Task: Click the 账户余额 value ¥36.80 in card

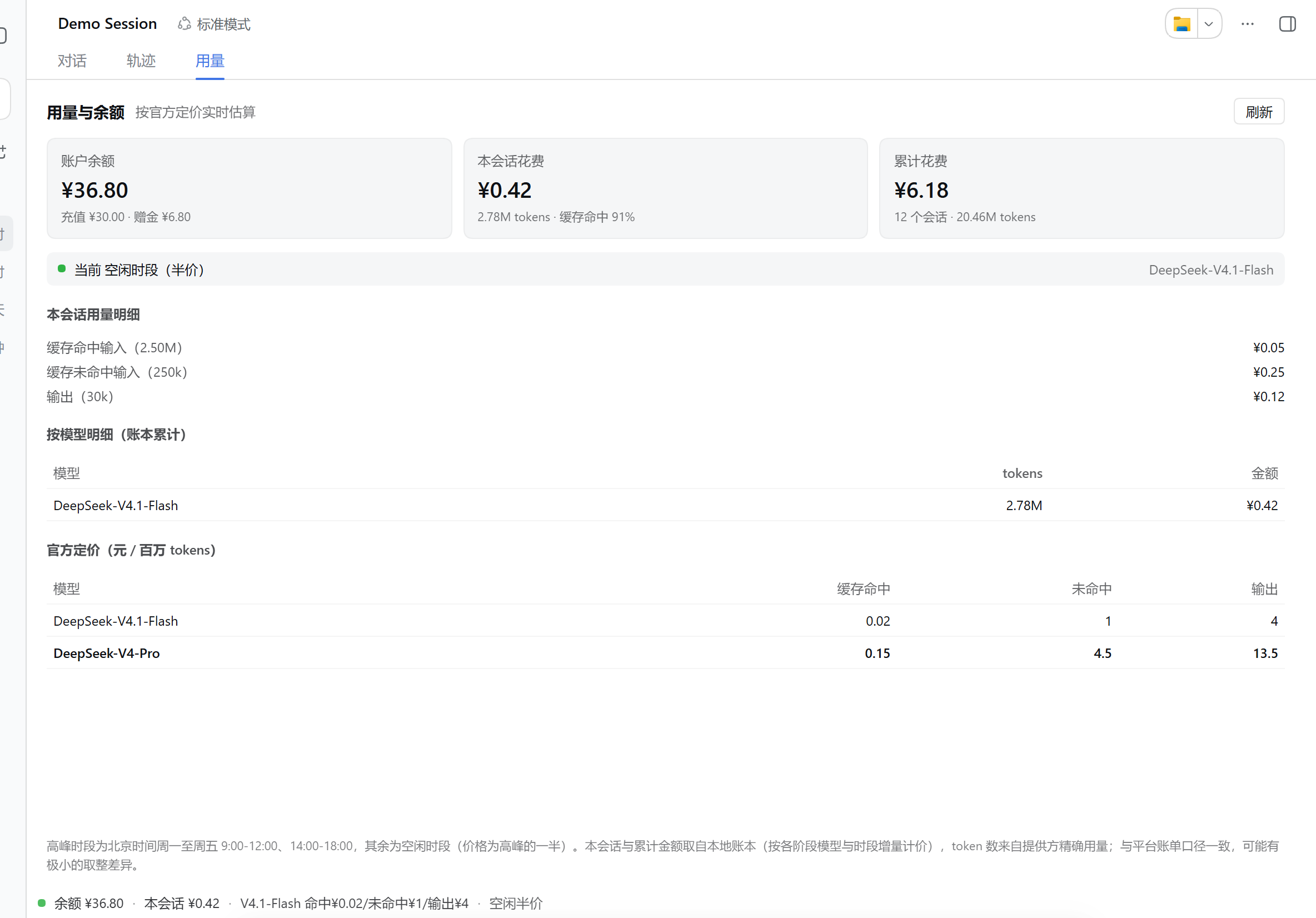Action: click(94, 190)
